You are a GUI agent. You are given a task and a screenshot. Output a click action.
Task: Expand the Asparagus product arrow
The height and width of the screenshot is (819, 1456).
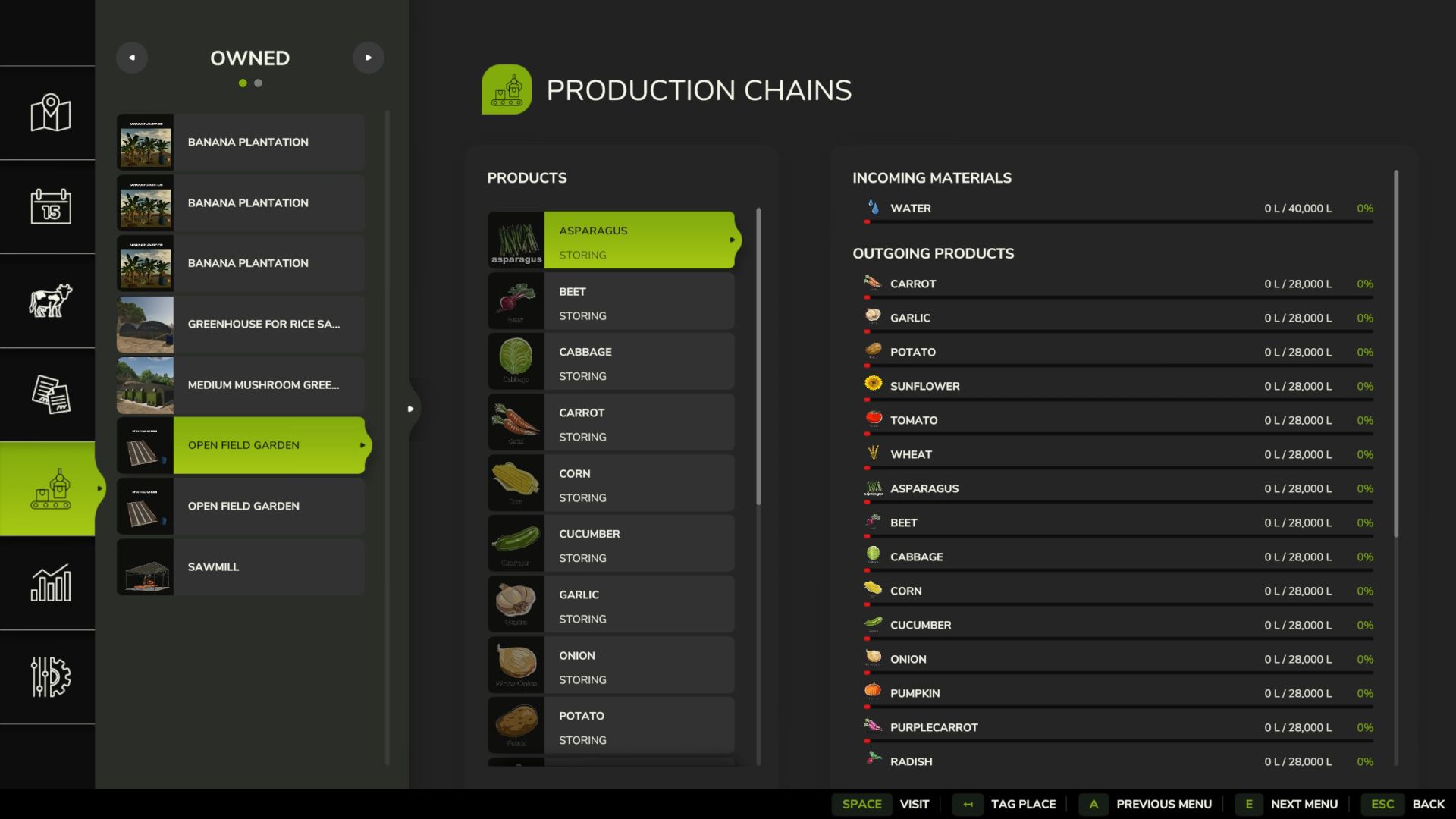point(732,240)
